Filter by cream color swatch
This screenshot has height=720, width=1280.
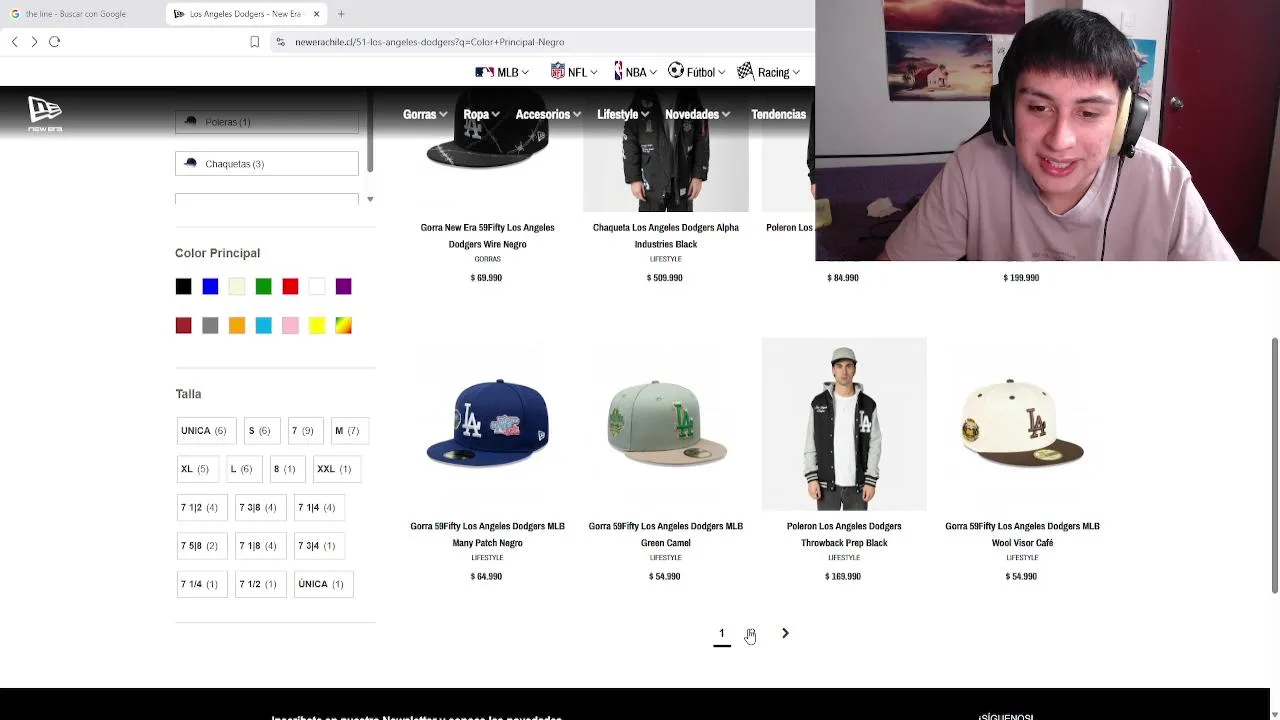click(x=237, y=287)
